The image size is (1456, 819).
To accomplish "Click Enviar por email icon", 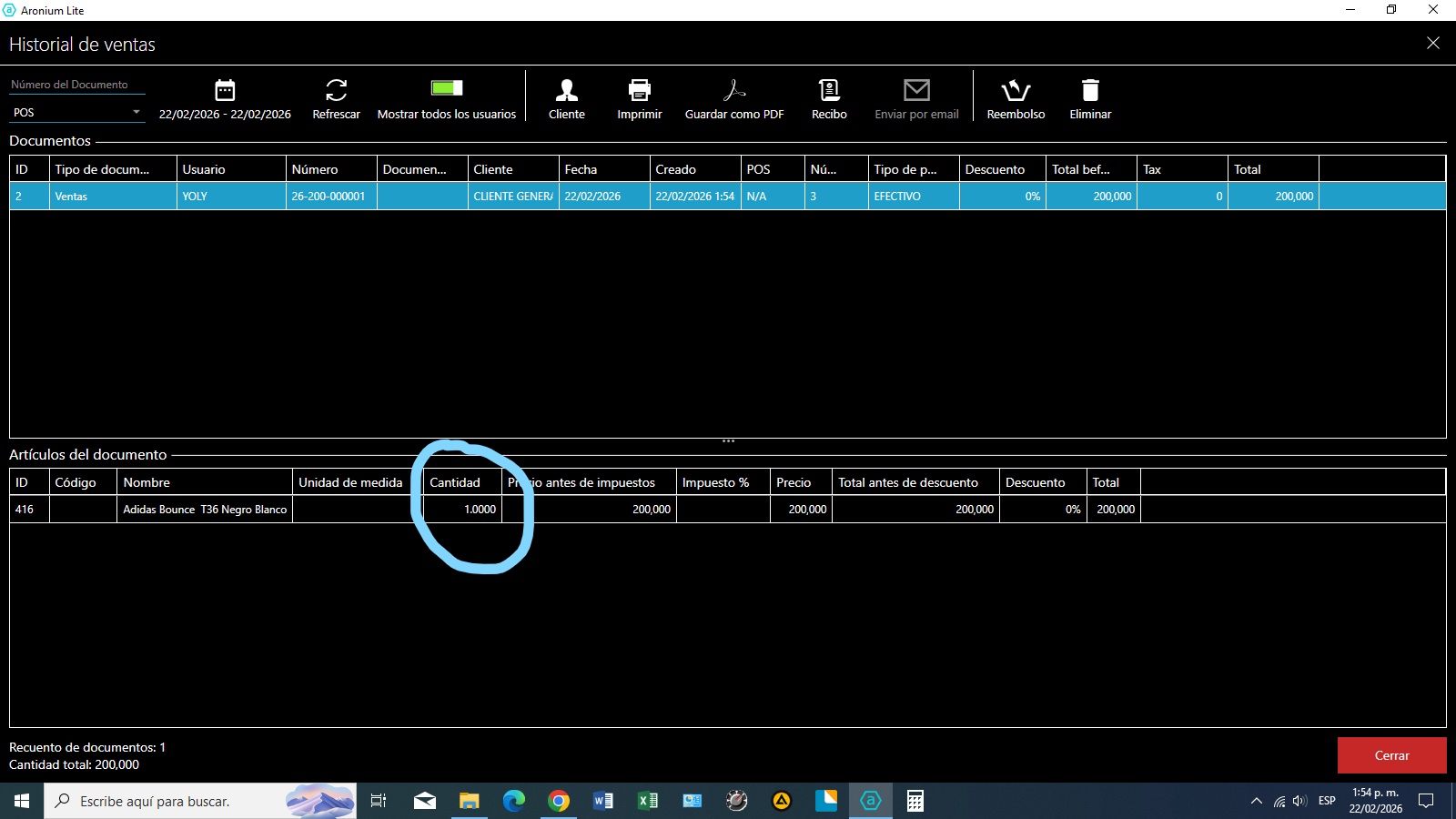I will click(x=916, y=90).
